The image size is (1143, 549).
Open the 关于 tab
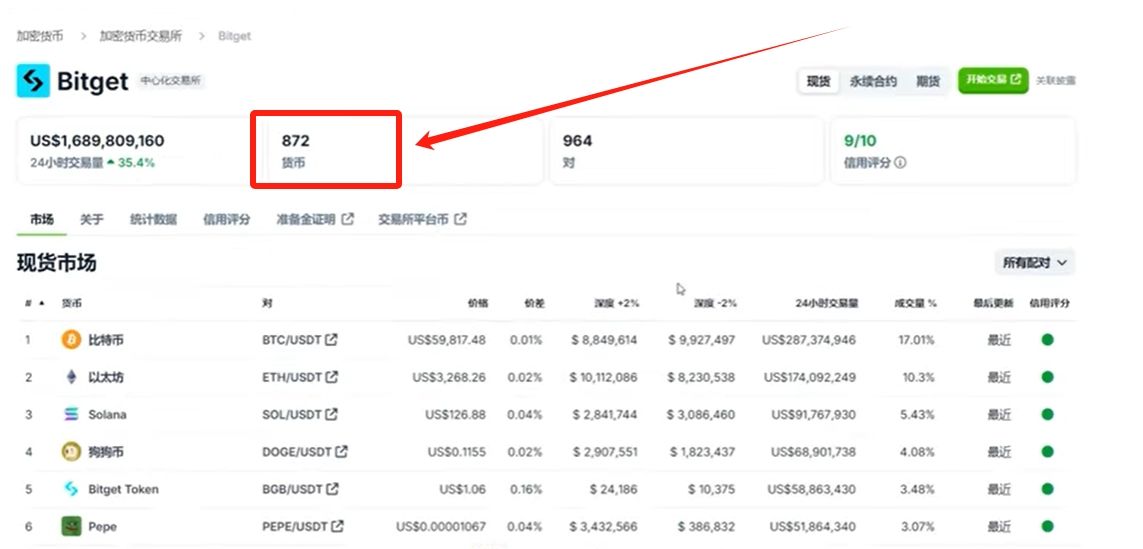(91, 219)
